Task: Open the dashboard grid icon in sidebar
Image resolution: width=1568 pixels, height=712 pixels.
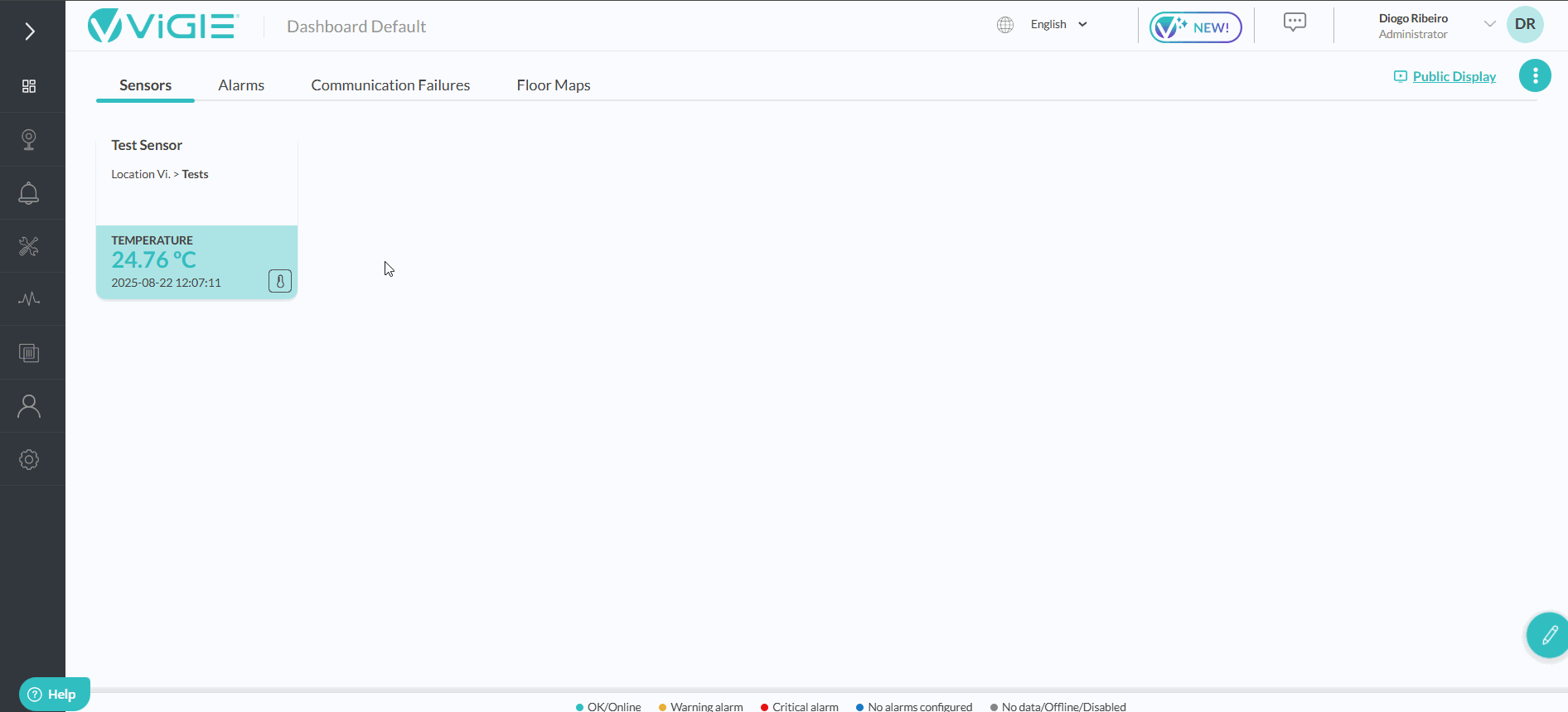Action: click(29, 86)
